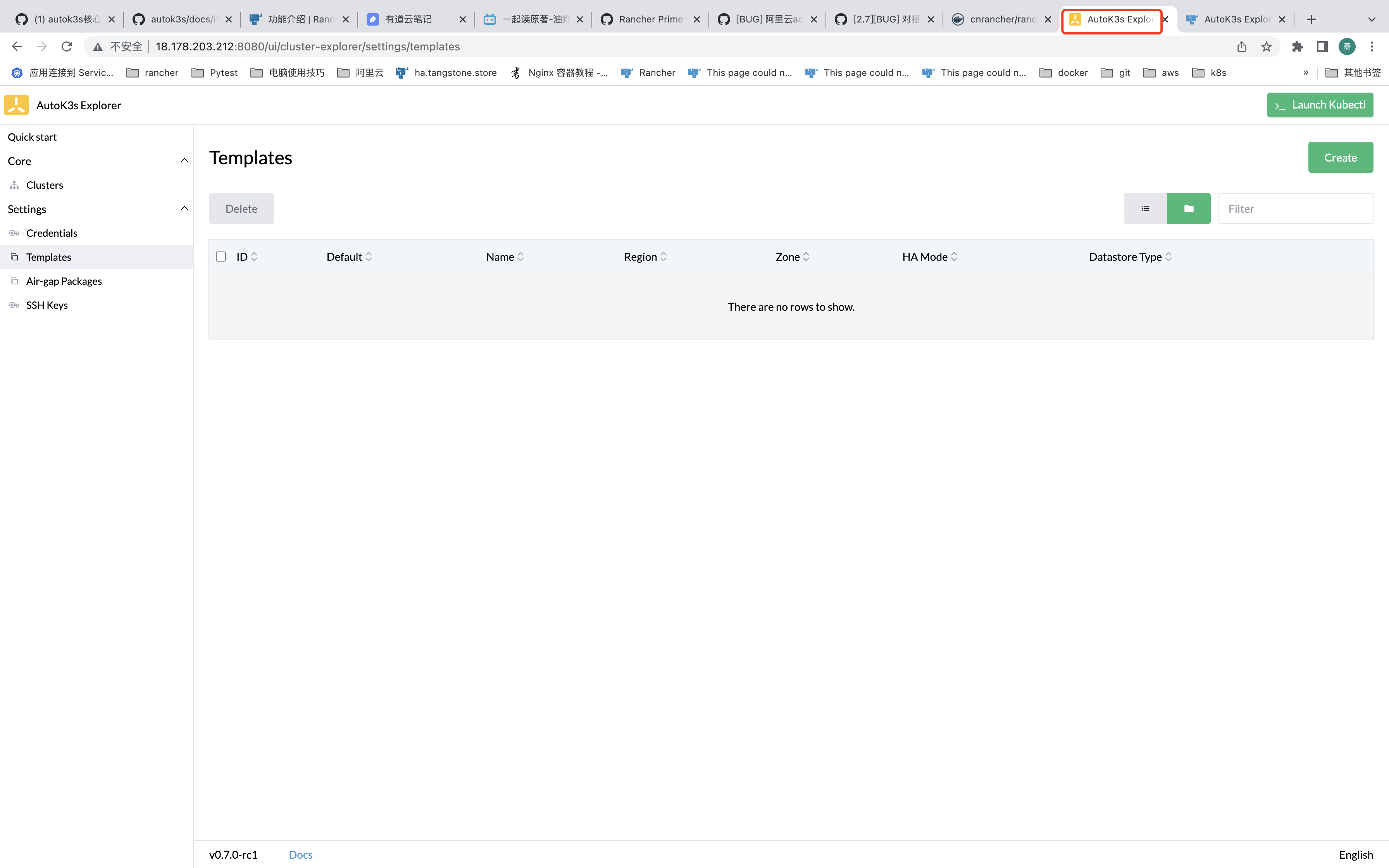Screen dimensions: 1389x868
Task: Open the SSH Keys page
Action: 47,305
